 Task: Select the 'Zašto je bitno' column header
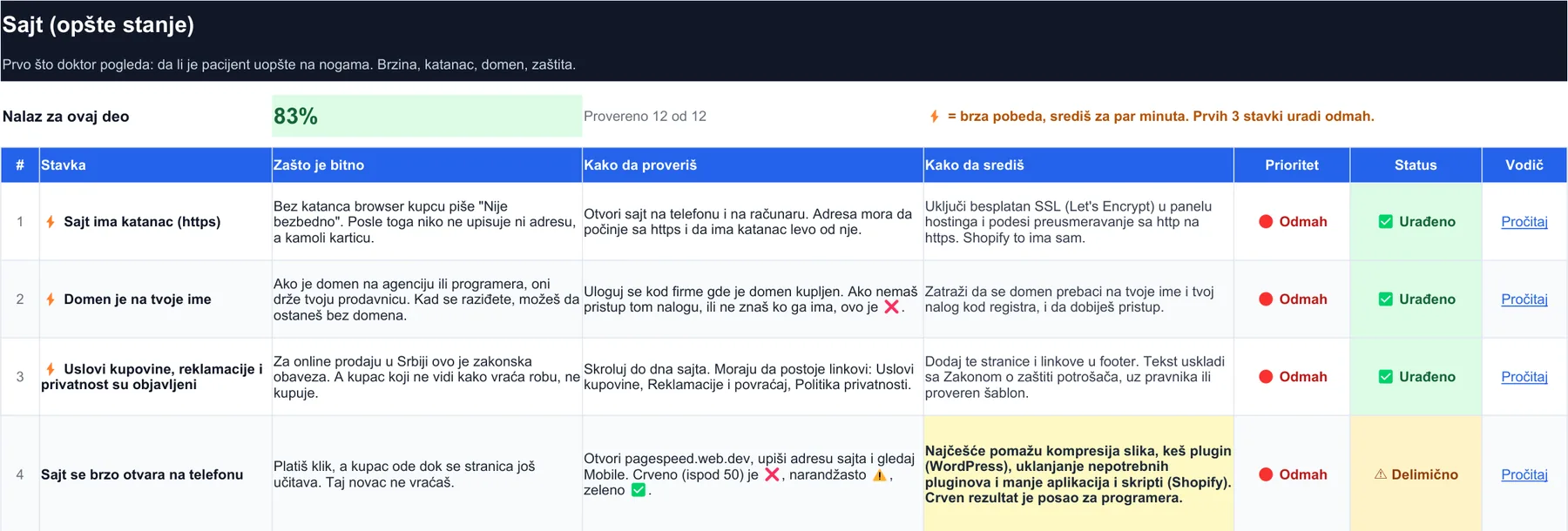427,165
